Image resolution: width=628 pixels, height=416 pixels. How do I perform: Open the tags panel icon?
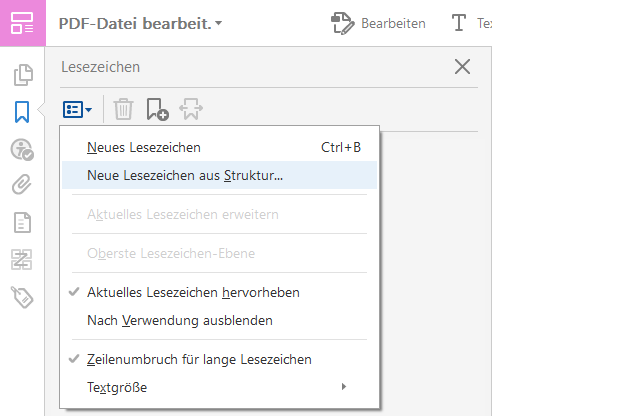(21, 295)
